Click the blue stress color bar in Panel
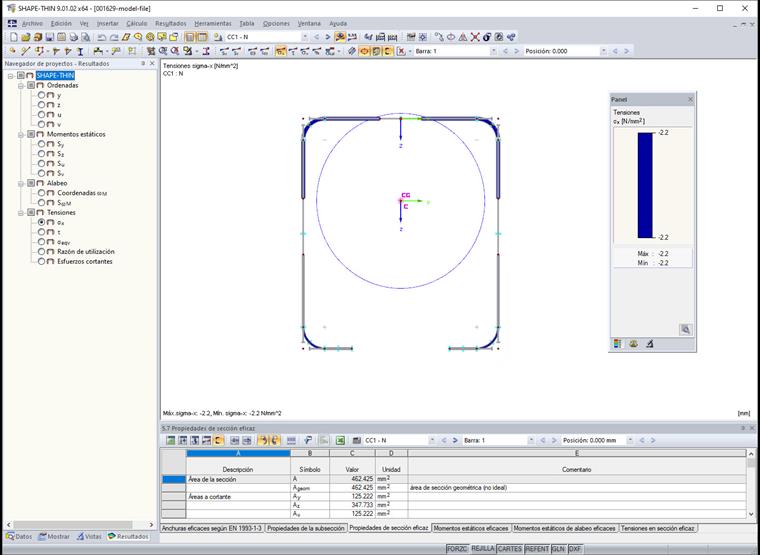This screenshot has width=760, height=555. tap(645, 185)
